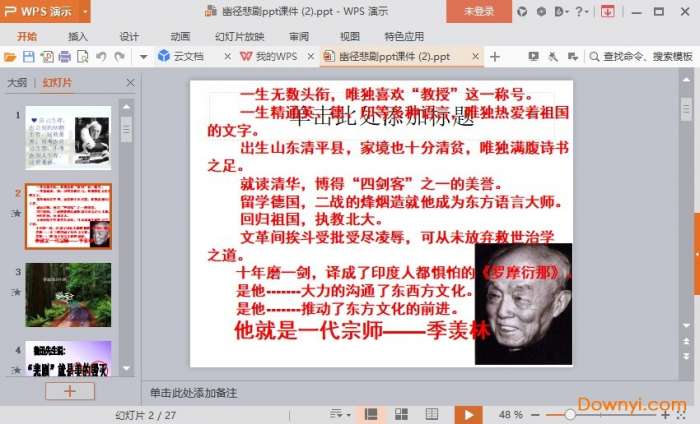Click the Save floppy disk icon

(29, 57)
